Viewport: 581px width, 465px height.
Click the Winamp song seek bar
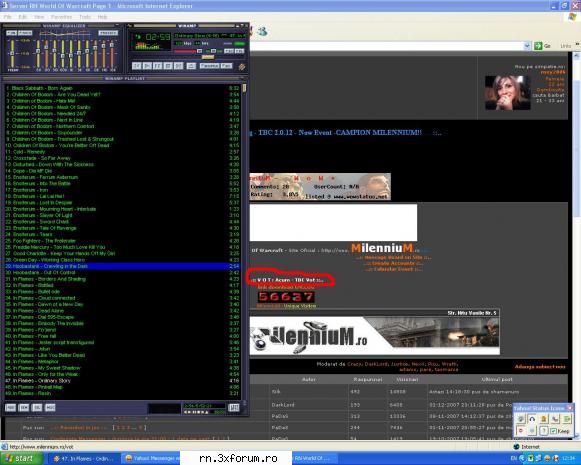pos(189,57)
